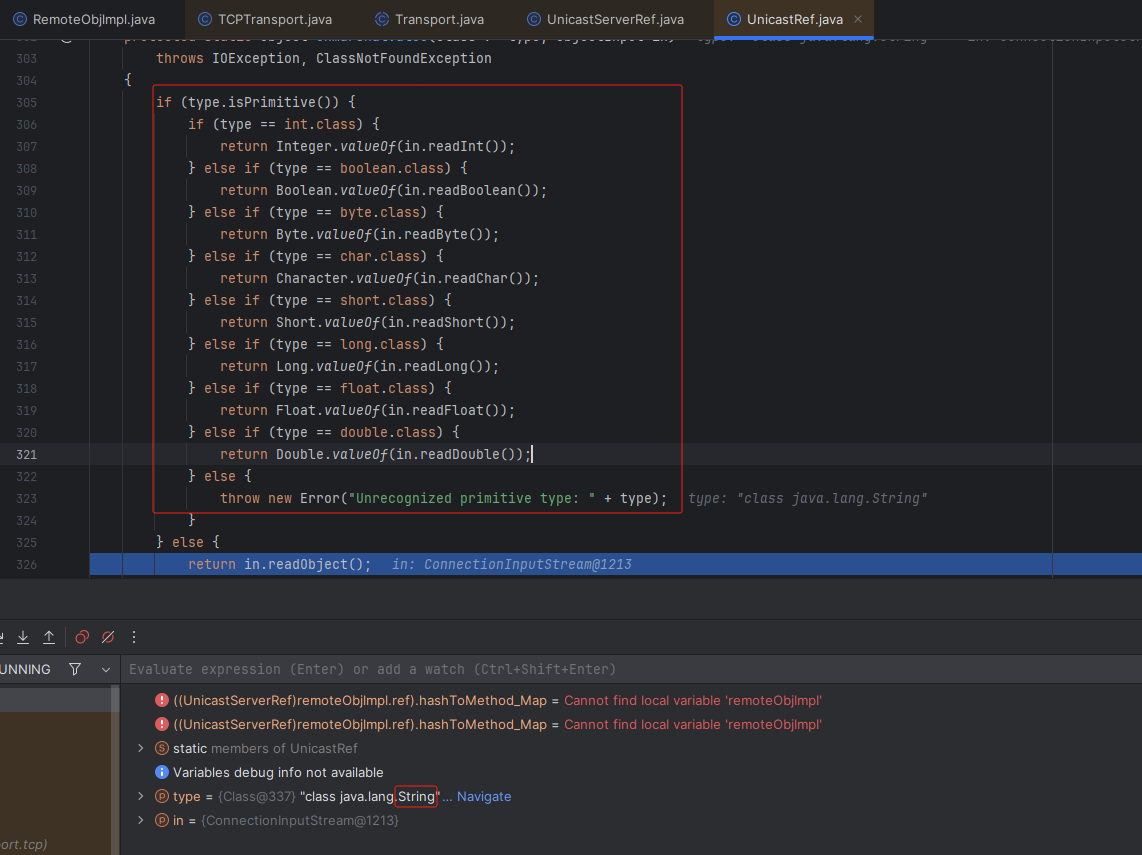
Task: Click the class icon on TCPTransport.java tab
Action: (205, 19)
